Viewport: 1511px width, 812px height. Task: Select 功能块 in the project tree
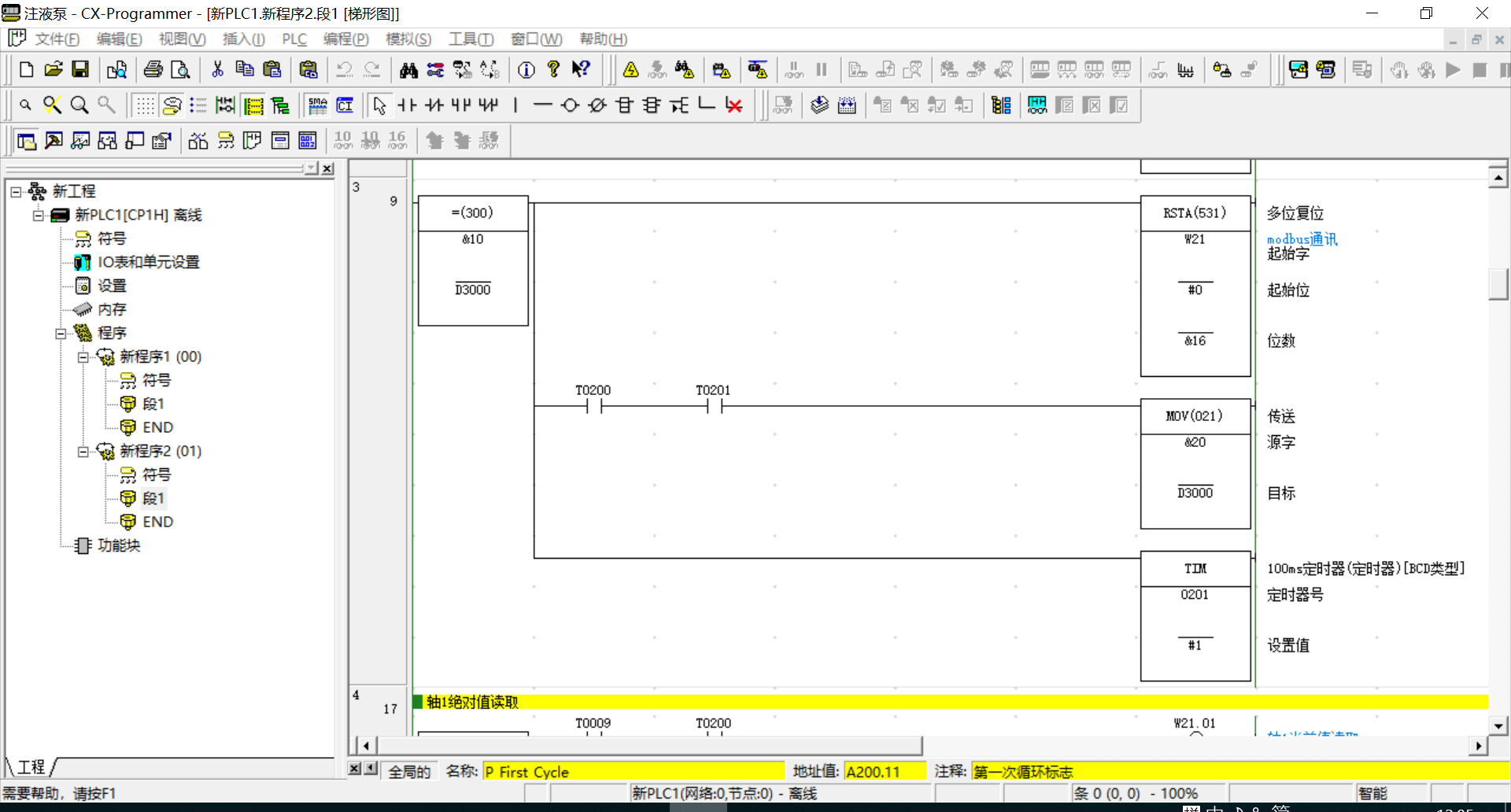119,545
